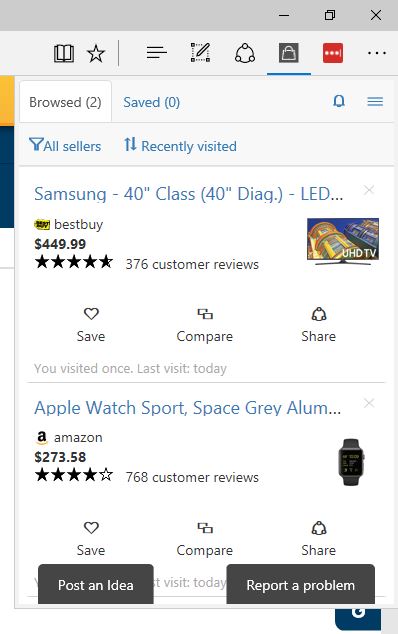Image resolution: width=398 pixels, height=634 pixels.
Task: Click Report a problem button
Action: 301,584
